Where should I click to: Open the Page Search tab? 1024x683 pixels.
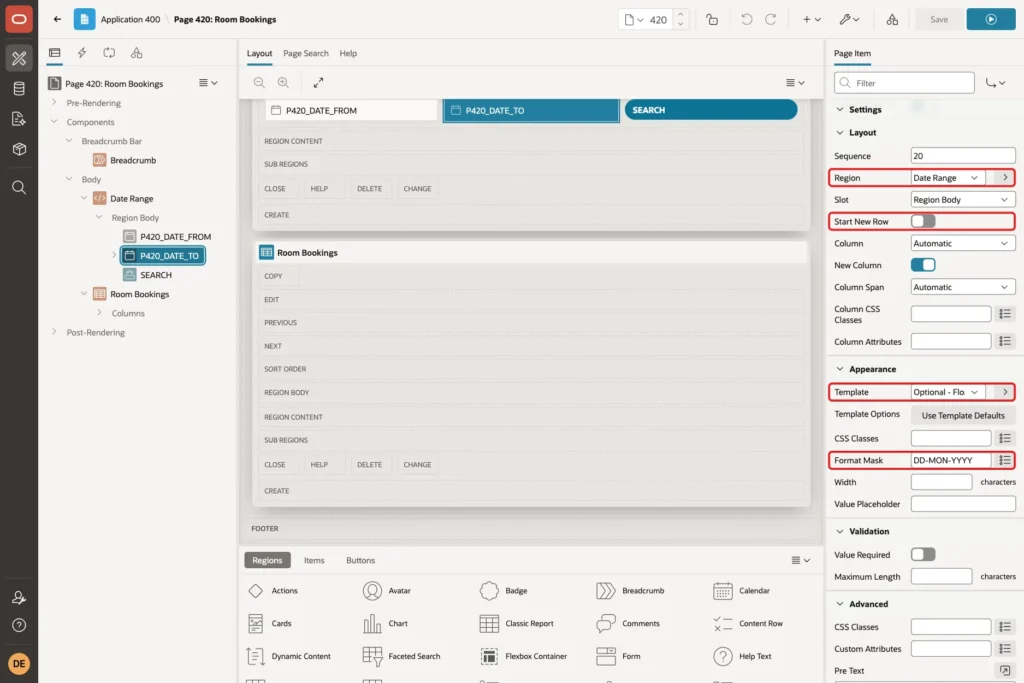[x=306, y=54]
